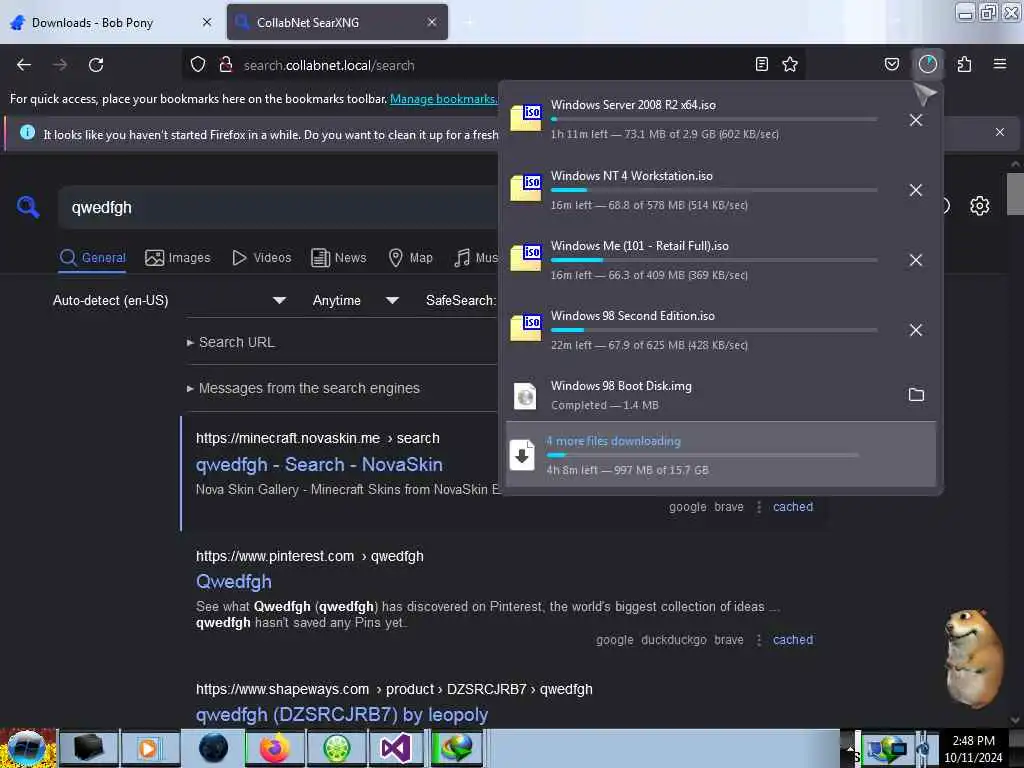Open cached version of Pinterest result
The image size is (1024, 768).
tap(793, 639)
